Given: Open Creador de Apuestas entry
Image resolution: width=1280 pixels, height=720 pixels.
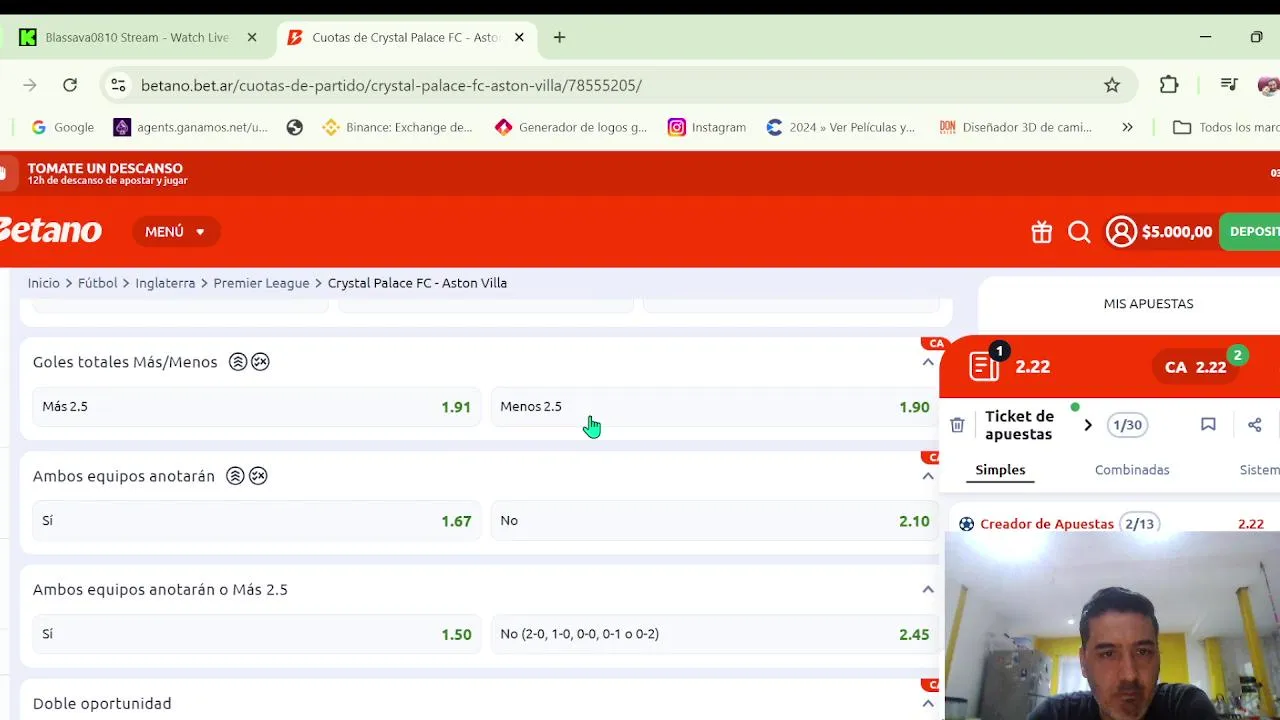Looking at the screenshot, I should tap(1047, 524).
